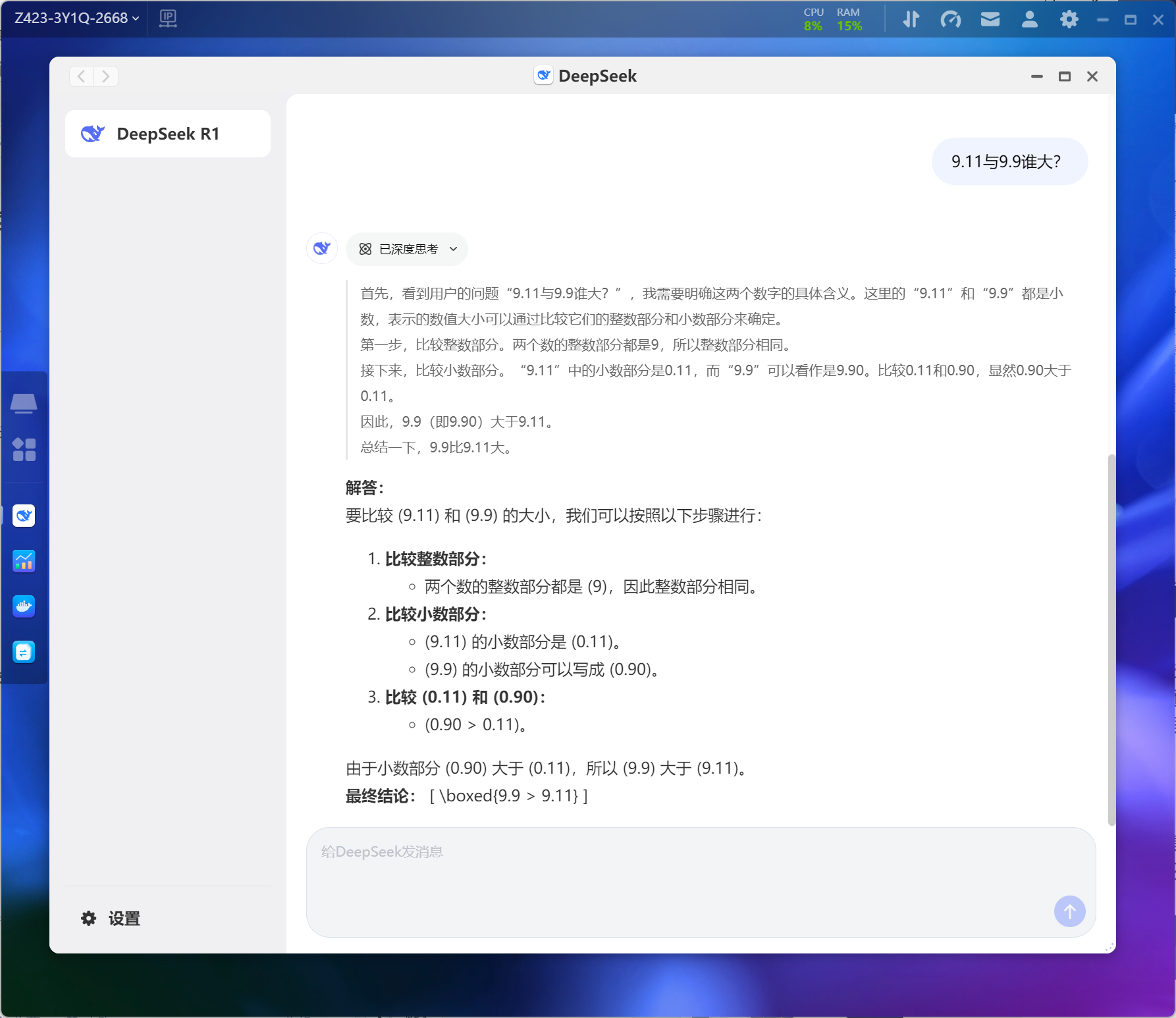Click the DeepSeek logo in the title bar
The width and height of the screenshot is (1176, 1018).
point(543,76)
